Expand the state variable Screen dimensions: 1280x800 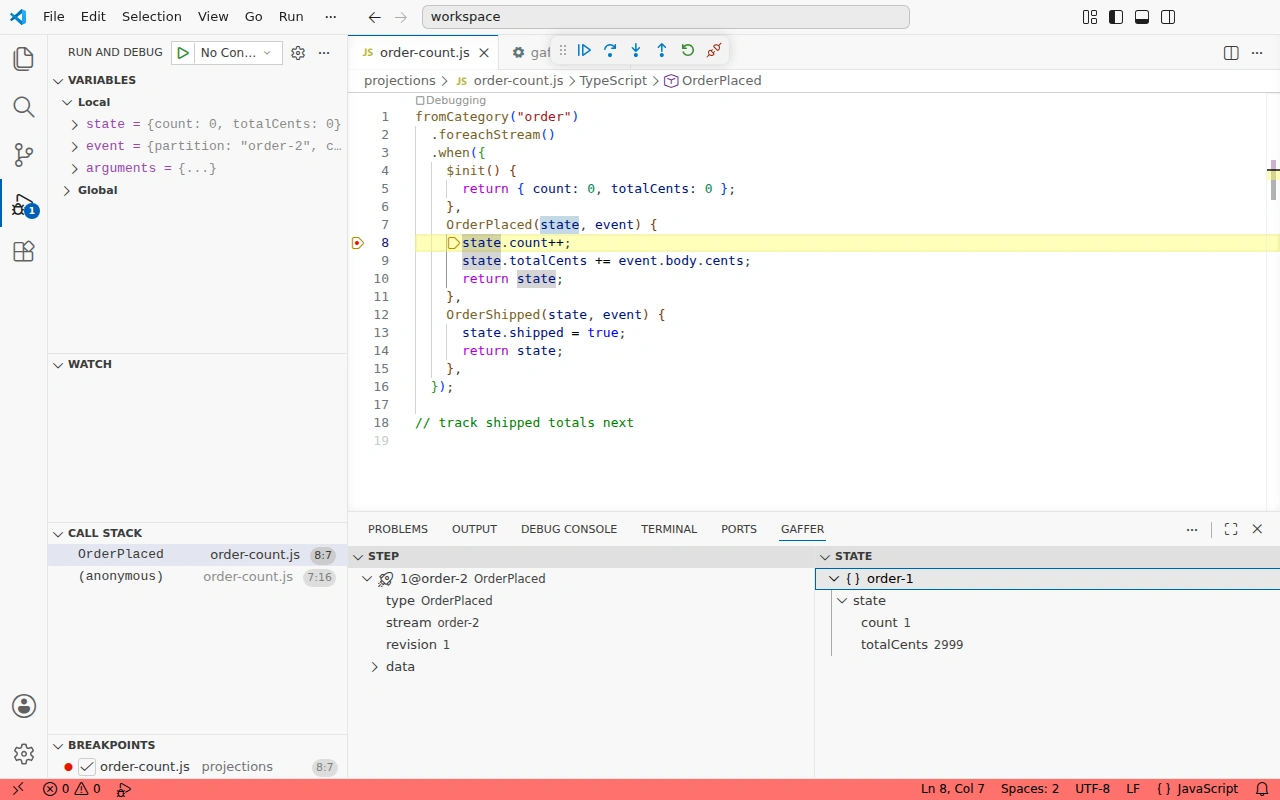(x=75, y=124)
